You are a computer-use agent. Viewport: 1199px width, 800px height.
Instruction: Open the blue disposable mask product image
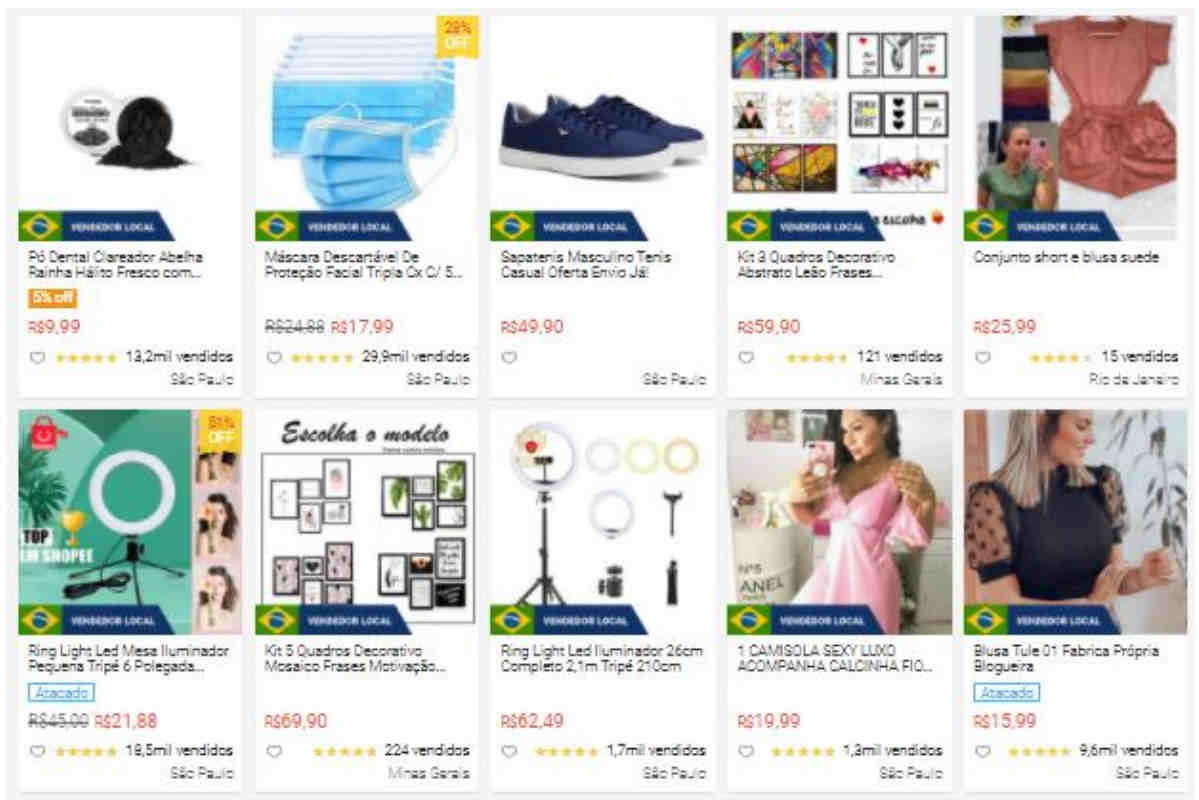pos(366,113)
